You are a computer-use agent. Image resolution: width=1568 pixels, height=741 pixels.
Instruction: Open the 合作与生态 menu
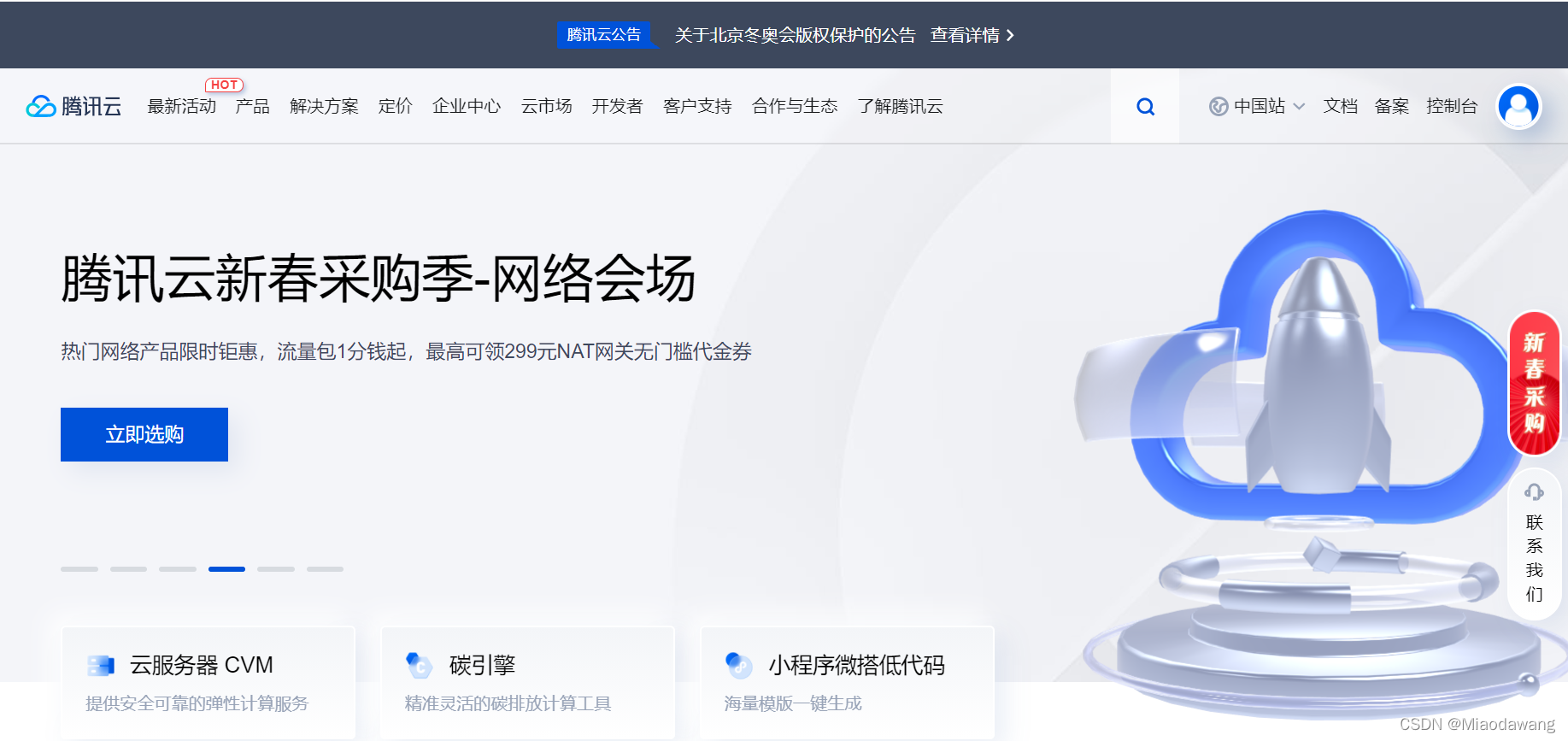[795, 106]
